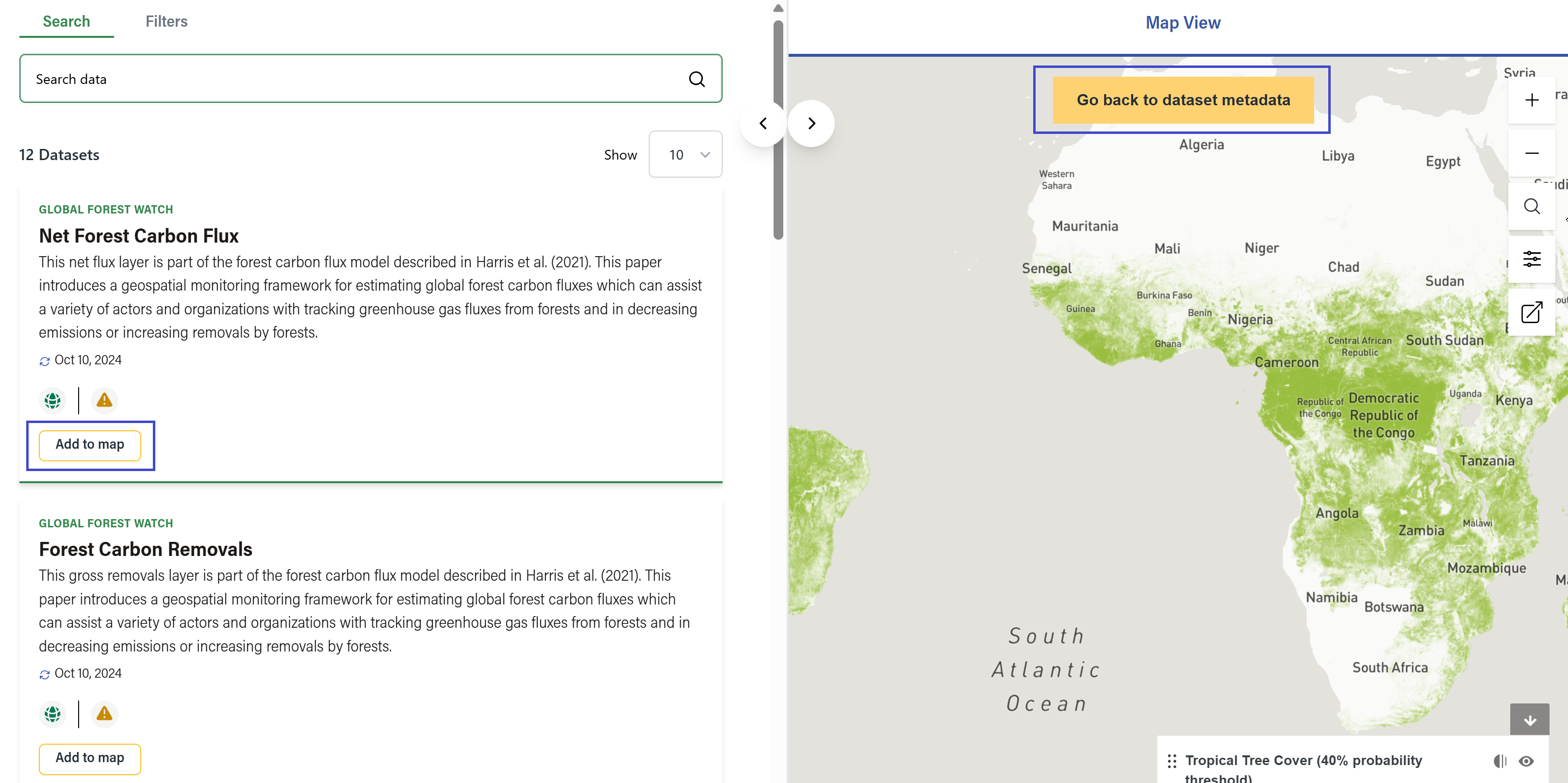
Task: Click globe icon under Forest Carbon Removals
Action: click(x=53, y=714)
